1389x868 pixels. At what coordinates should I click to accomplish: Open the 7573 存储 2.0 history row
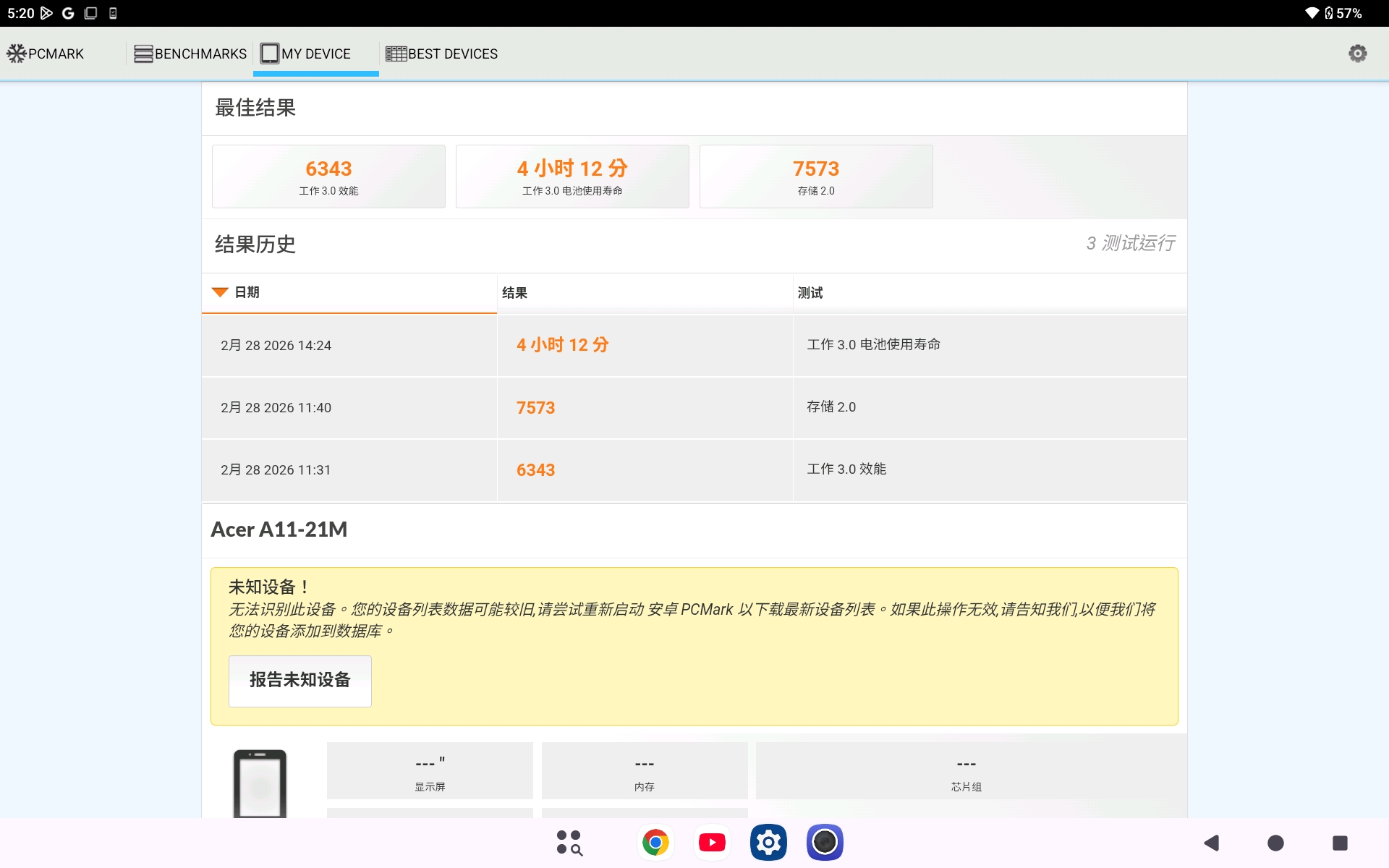pyautogui.click(x=694, y=407)
